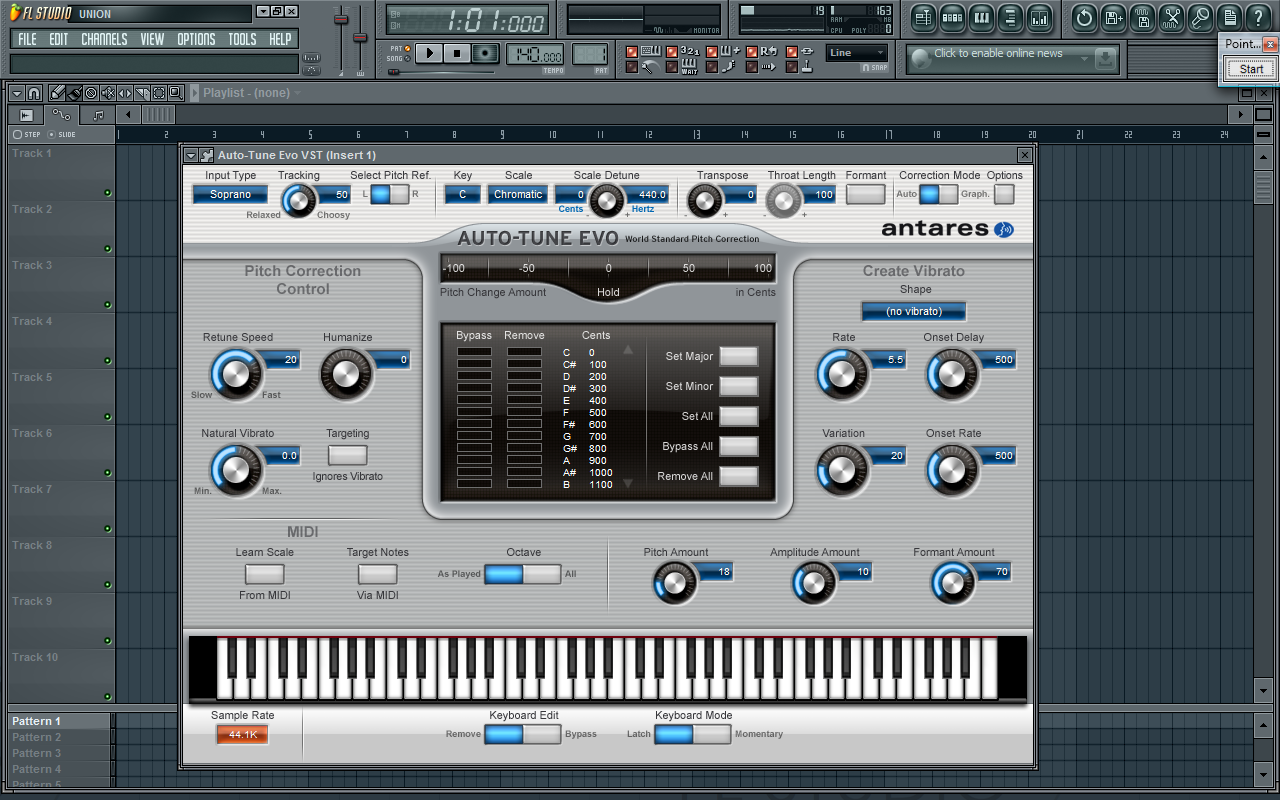The width and height of the screenshot is (1280, 800).
Task: Open the TOOLS menu
Action: 242,39
